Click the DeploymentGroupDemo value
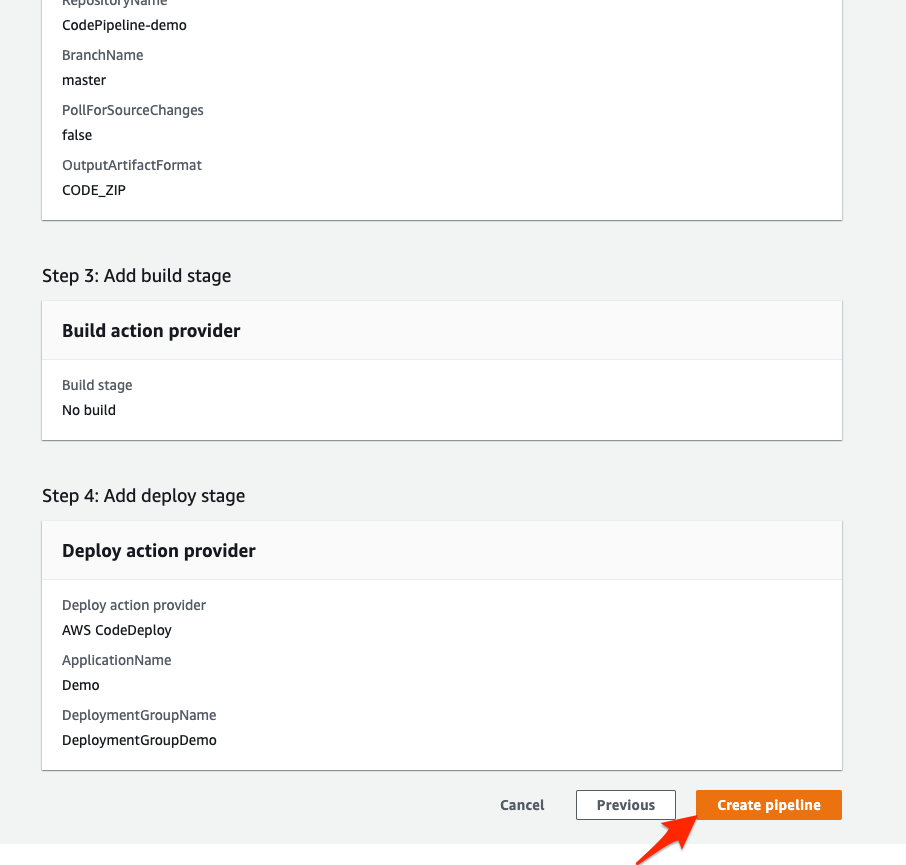906x865 pixels. [139, 740]
